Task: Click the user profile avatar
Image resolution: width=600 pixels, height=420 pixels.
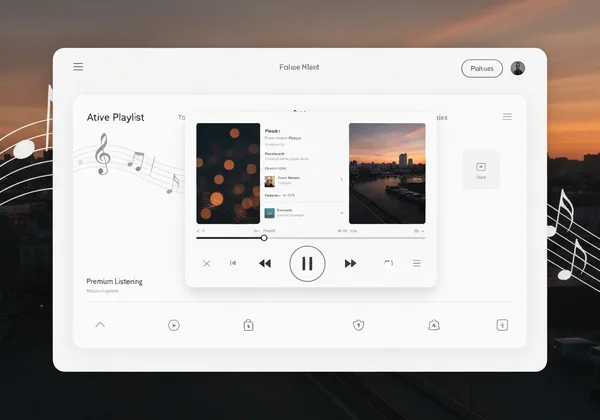Action: 518,68
